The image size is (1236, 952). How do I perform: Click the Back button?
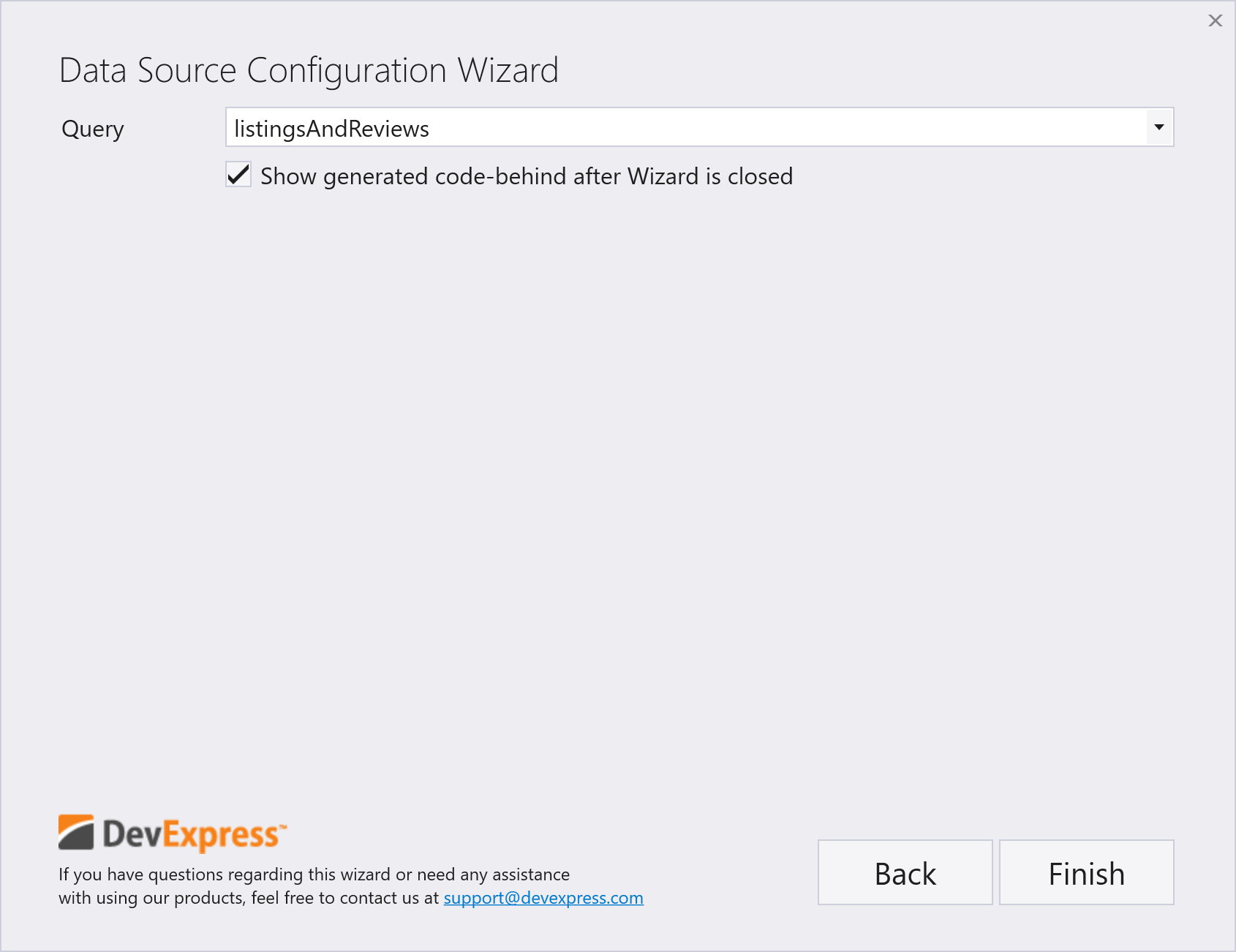click(x=905, y=872)
